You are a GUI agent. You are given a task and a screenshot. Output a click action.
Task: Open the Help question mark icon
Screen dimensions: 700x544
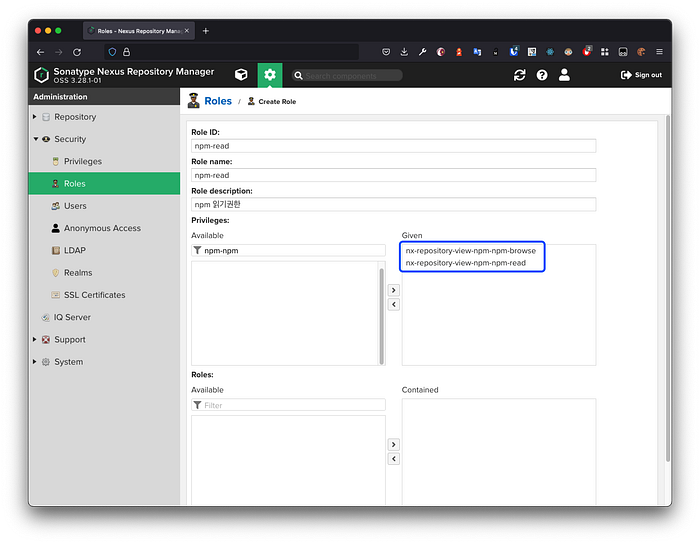[x=542, y=75]
